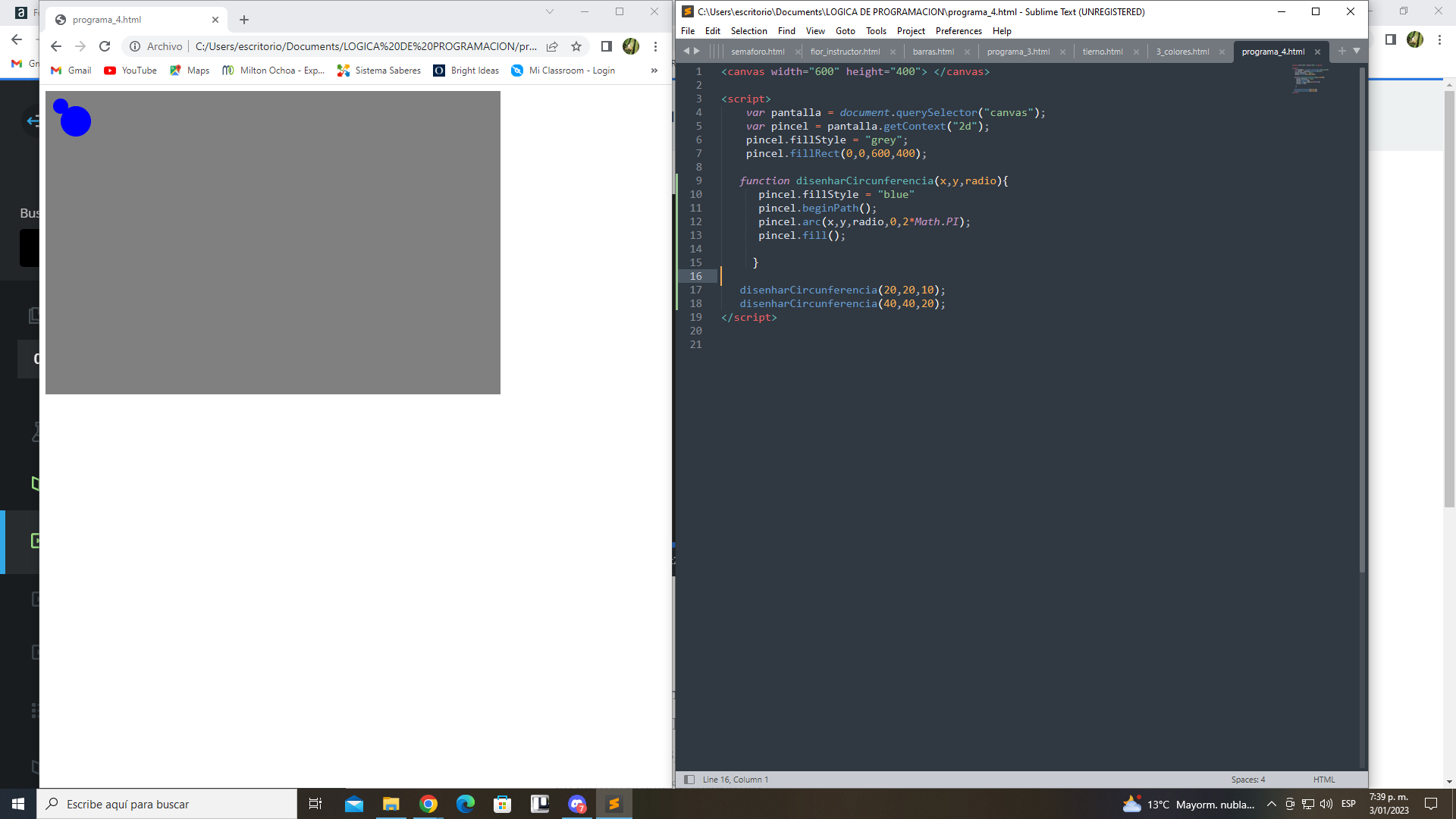This screenshot has width=1456, height=819.
Task: Open Trello from the taskbar
Action: (540, 804)
